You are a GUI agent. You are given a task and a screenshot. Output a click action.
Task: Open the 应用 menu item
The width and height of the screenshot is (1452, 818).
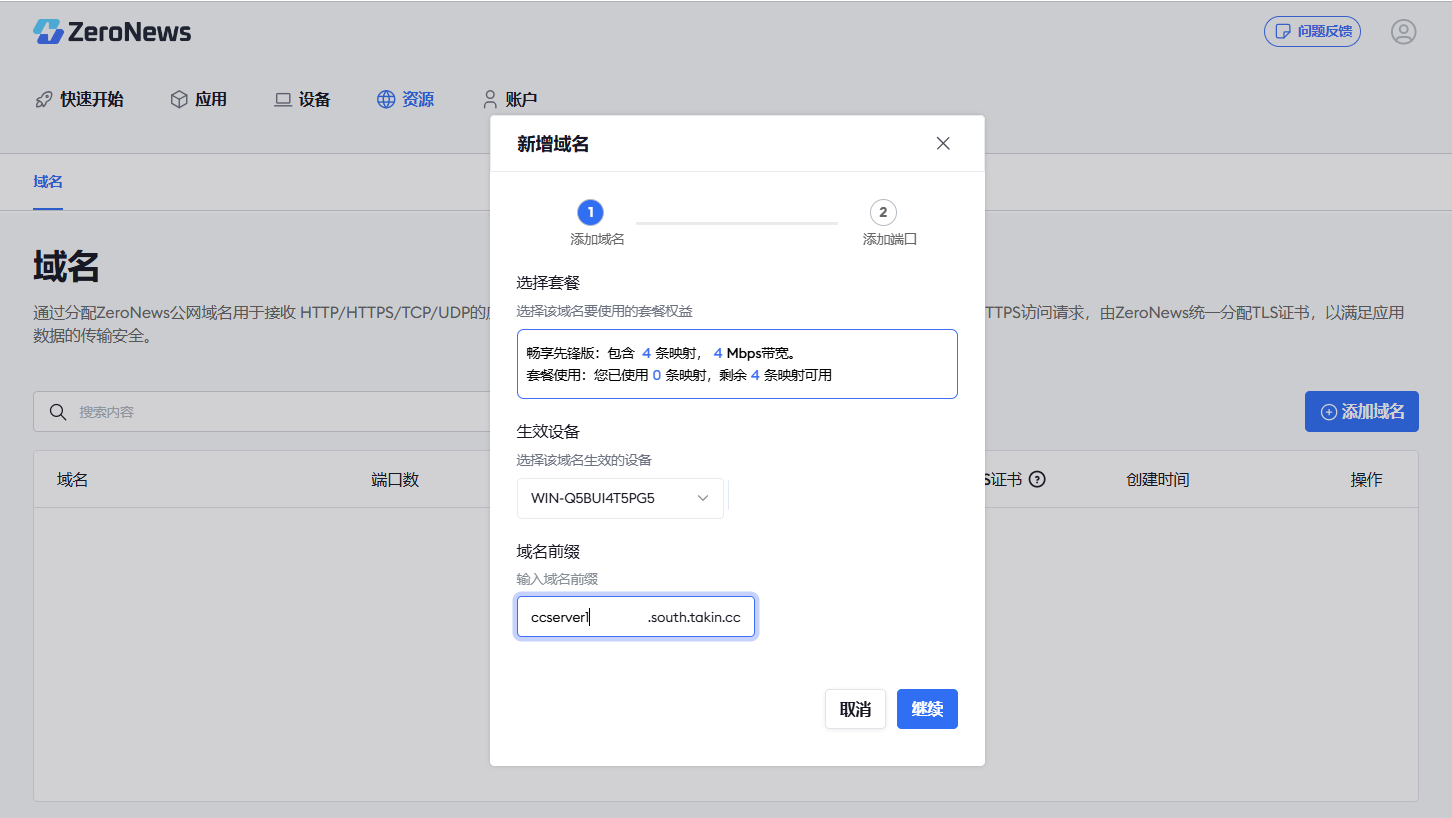coord(198,99)
